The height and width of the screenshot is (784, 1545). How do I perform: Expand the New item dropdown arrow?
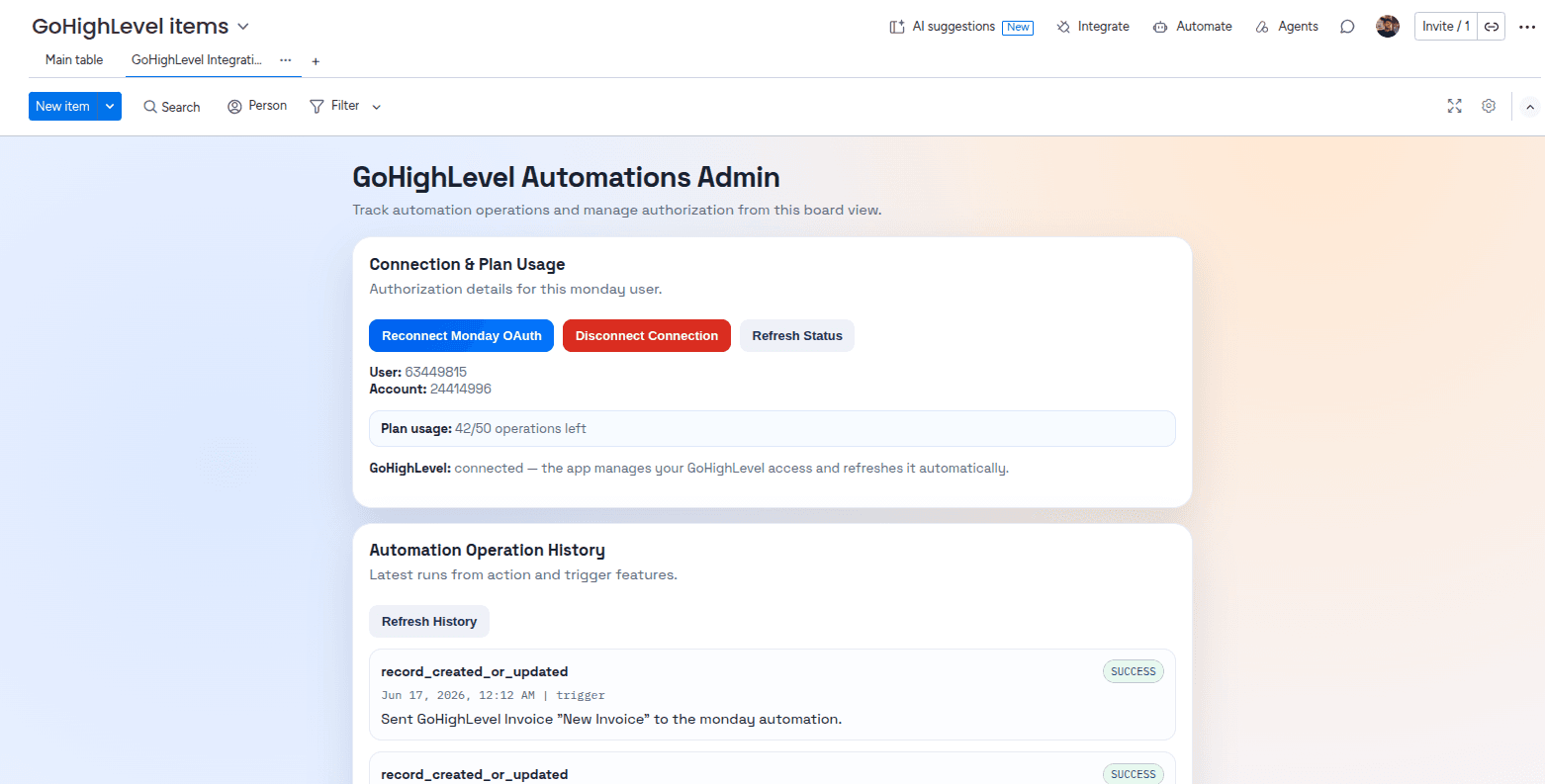tap(110, 106)
